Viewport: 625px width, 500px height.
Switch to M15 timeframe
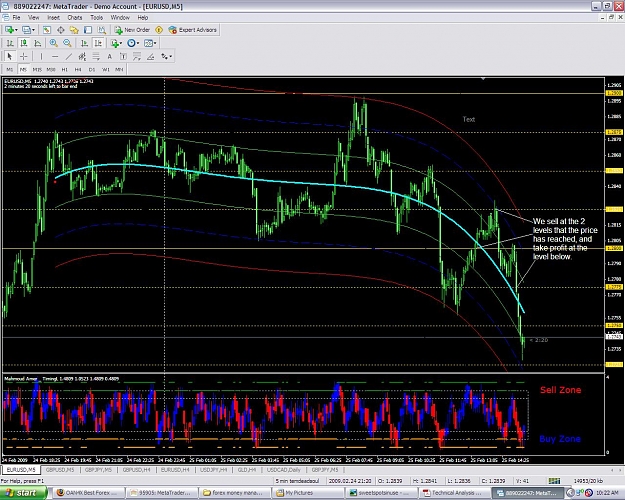pyautogui.click(x=37, y=69)
